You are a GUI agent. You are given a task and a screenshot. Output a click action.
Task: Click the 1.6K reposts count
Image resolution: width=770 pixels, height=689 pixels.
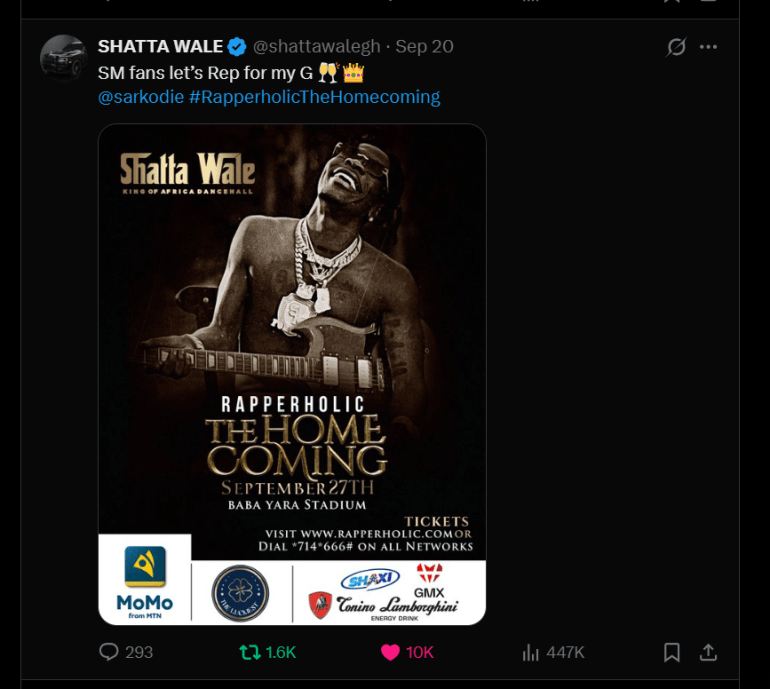coord(280,652)
